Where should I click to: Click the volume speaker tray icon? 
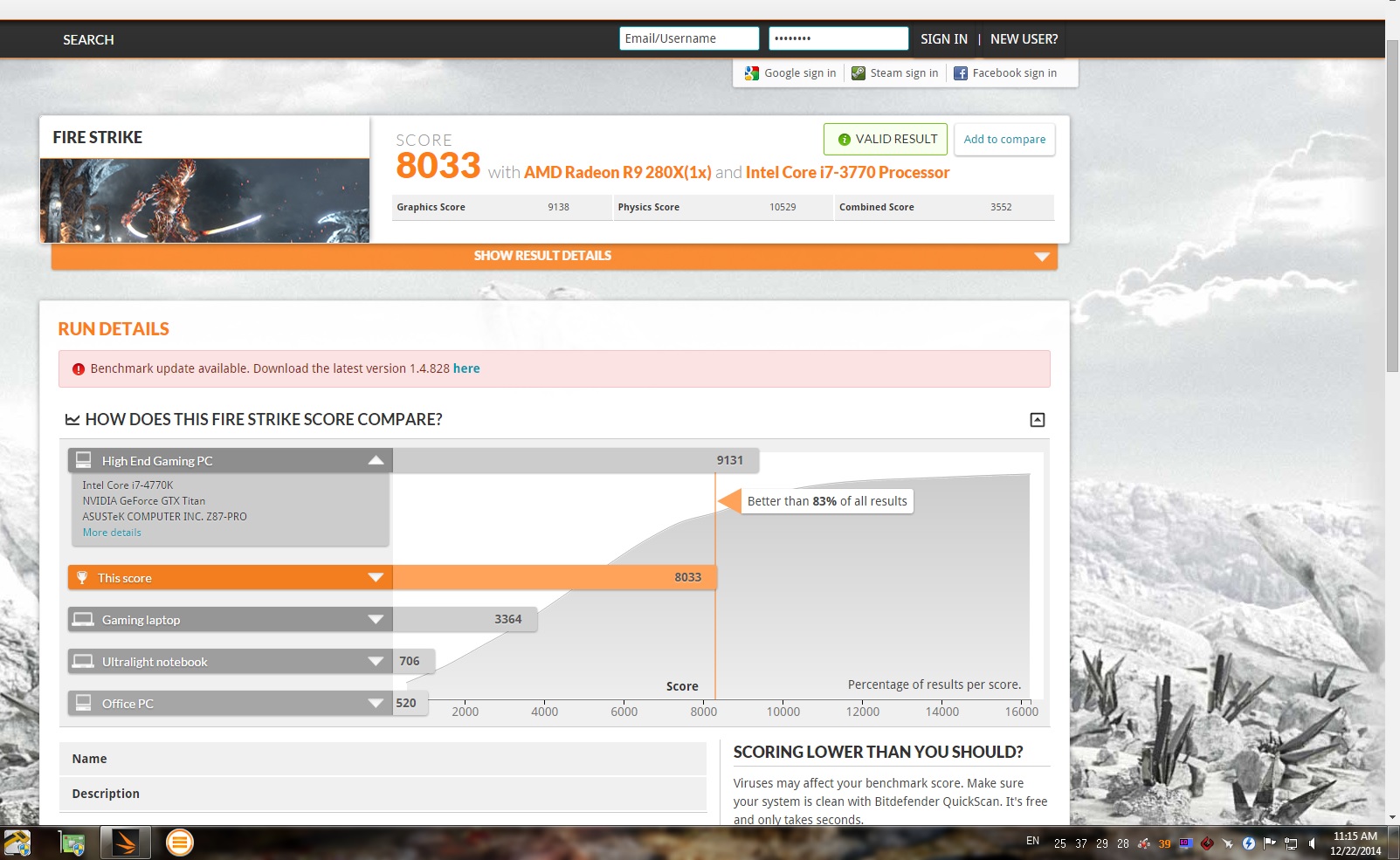(1312, 843)
